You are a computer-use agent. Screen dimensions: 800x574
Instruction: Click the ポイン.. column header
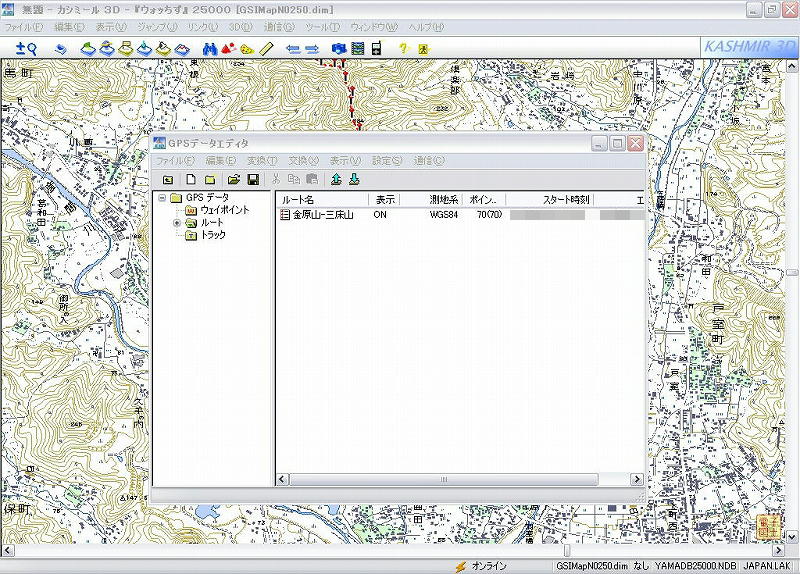pos(484,199)
